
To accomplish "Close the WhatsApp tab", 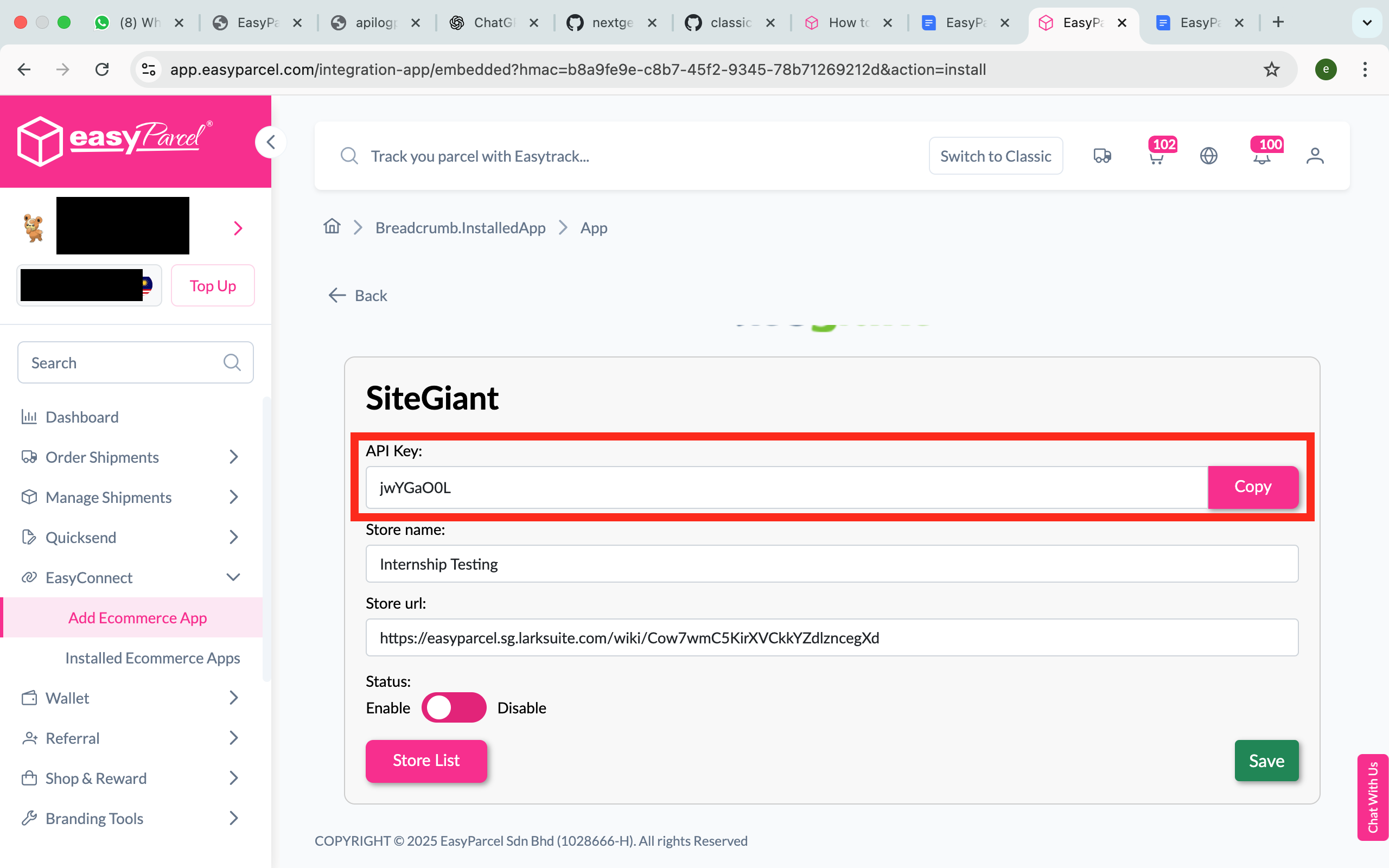I will 179,22.
